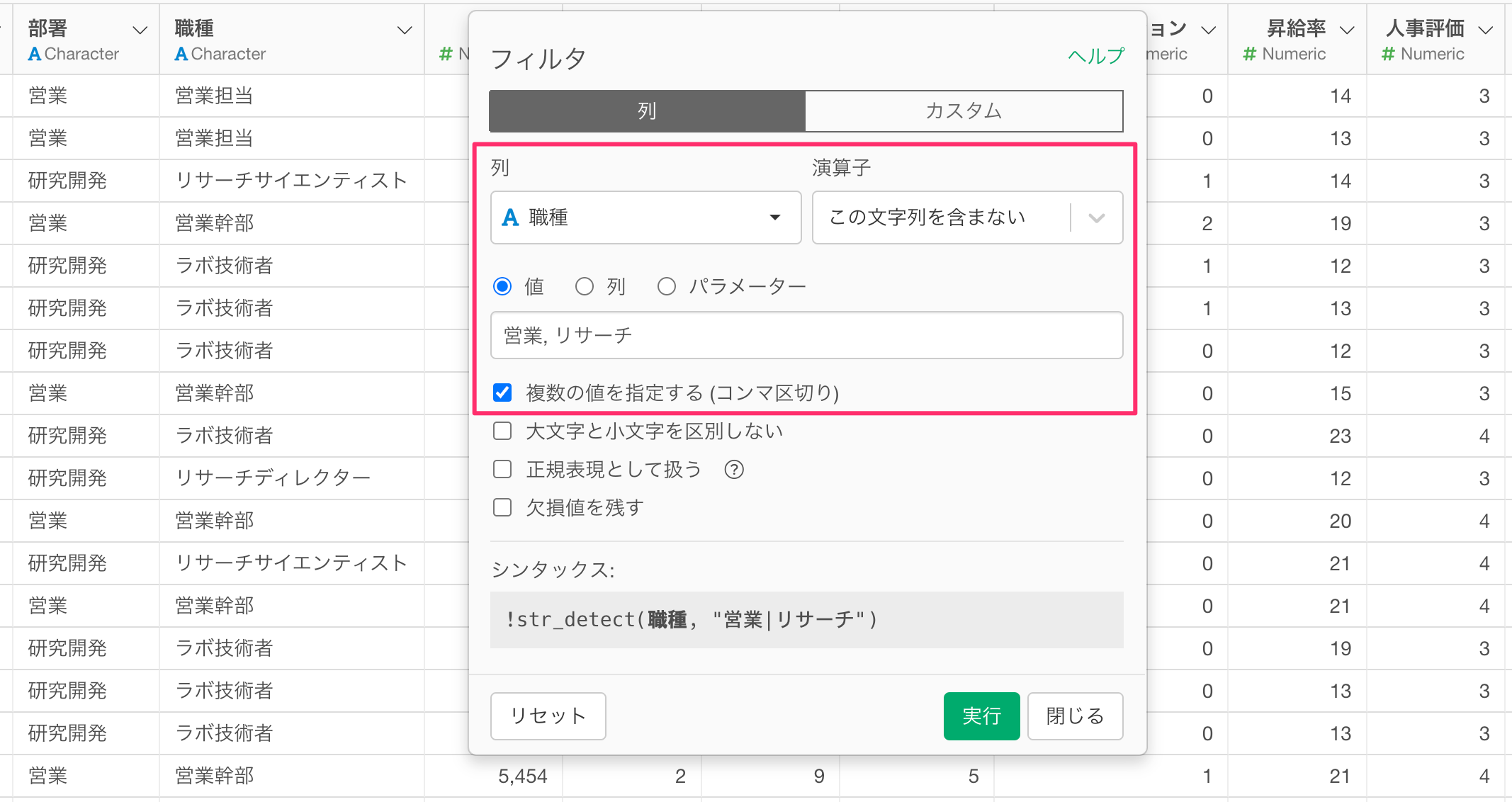This screenshot has height=802, width=1512.
Task: Open the 演算子 operator dropdown
Action: pyautogui.click(x=966, y=218)
